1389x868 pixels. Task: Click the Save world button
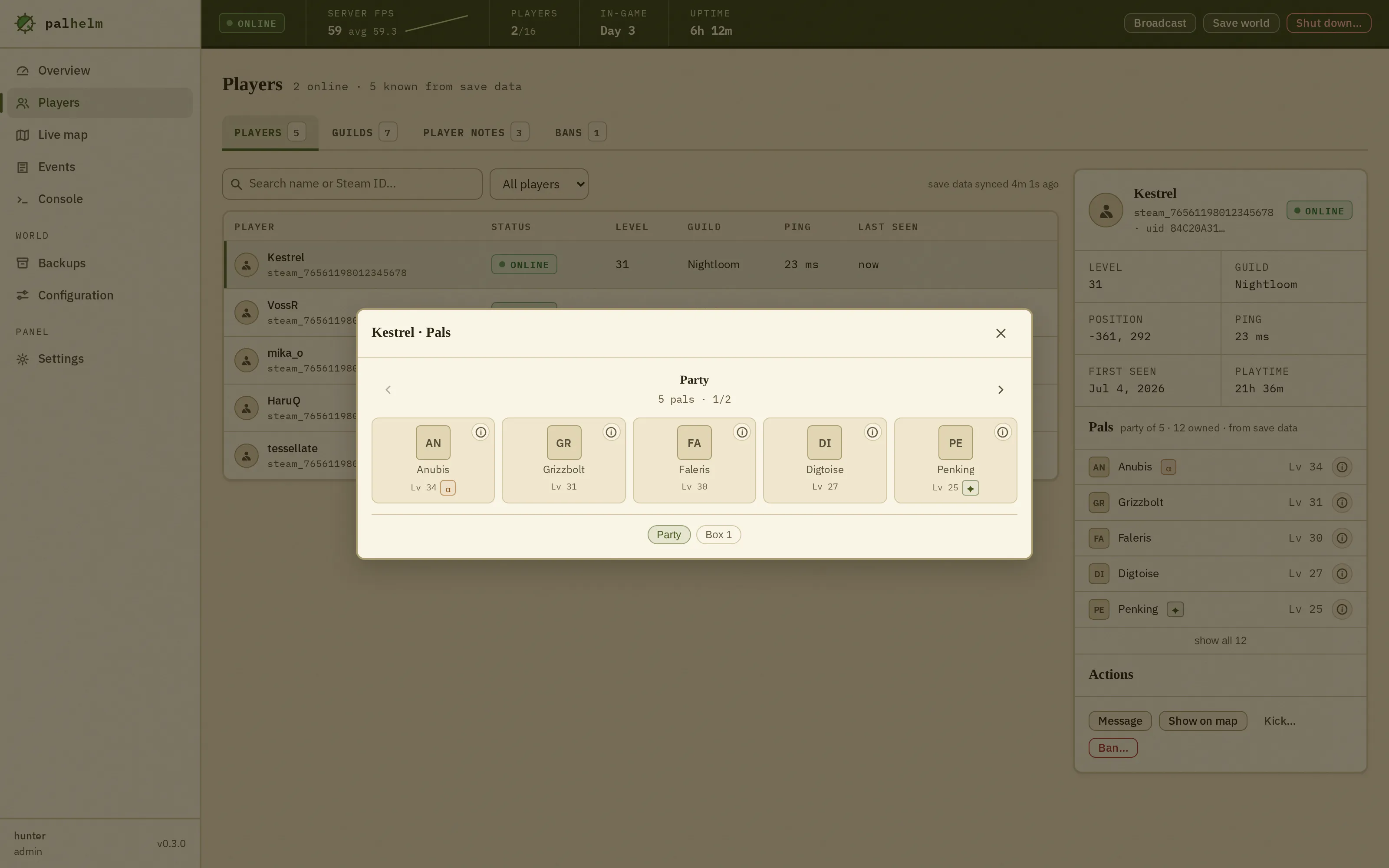coord(1241,23)
